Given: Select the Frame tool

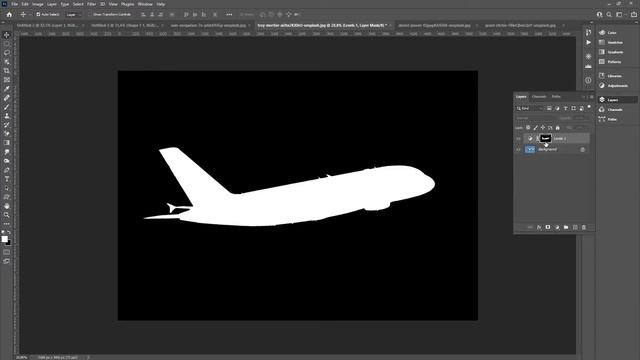Looking at the screenshot, I should [7, 80].
